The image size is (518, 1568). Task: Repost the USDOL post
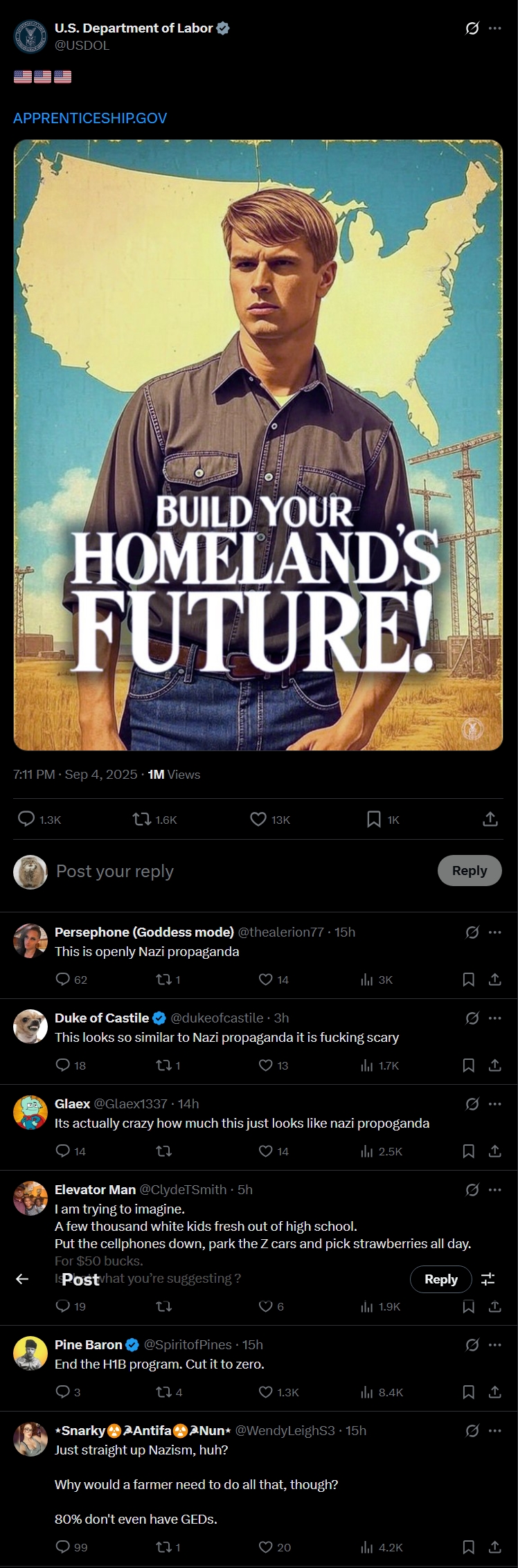tap(142, 820)
